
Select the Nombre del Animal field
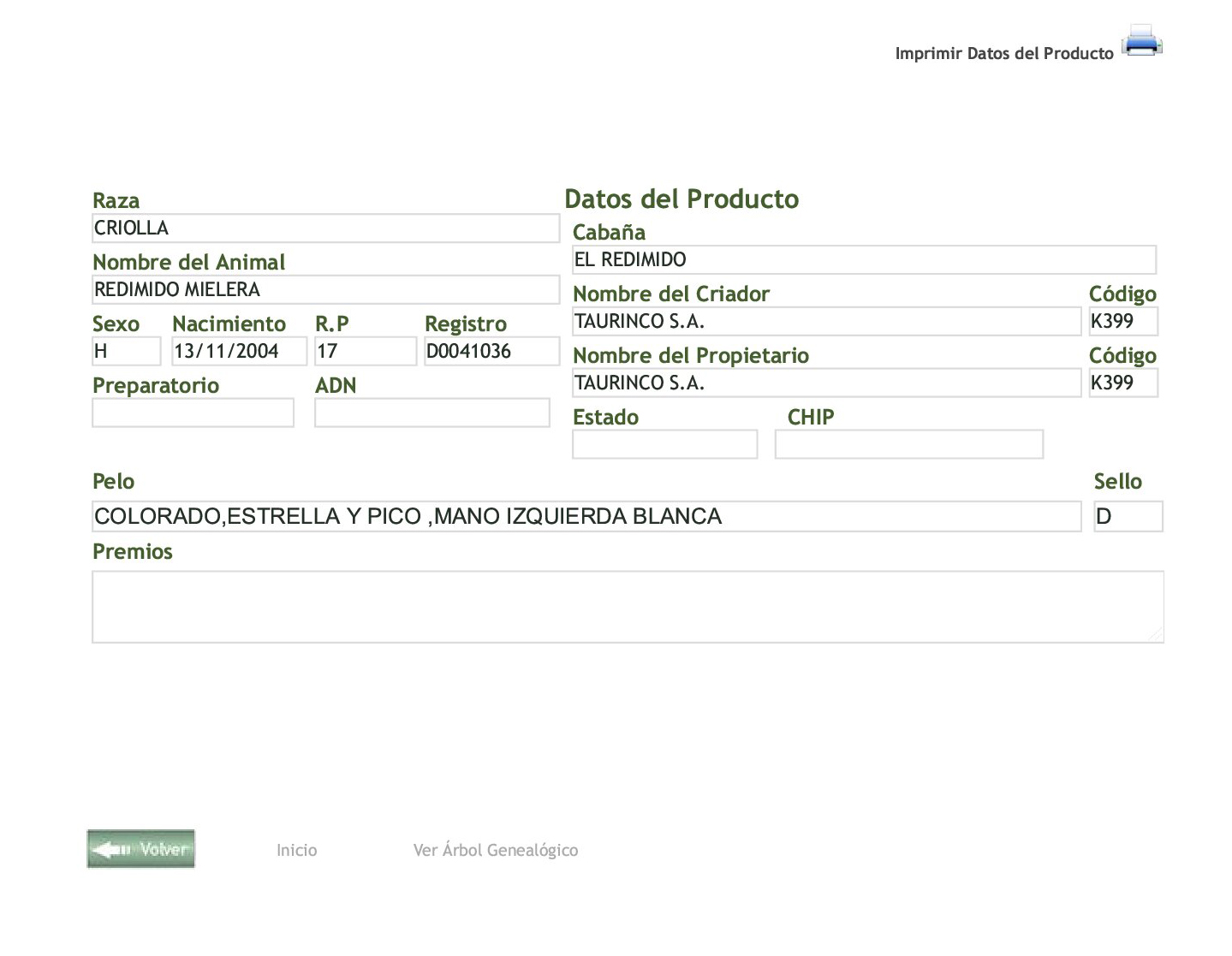click(x=325, y=290)
